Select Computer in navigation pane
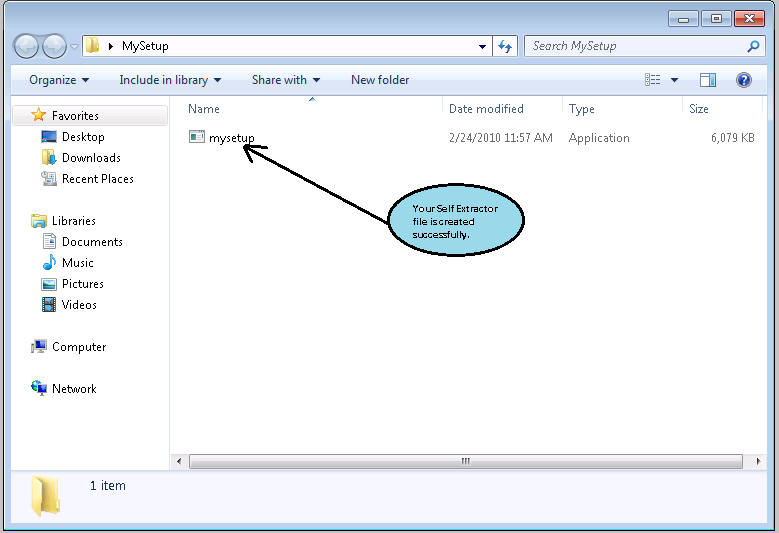The image size is (779, 533). click(79, 347)
